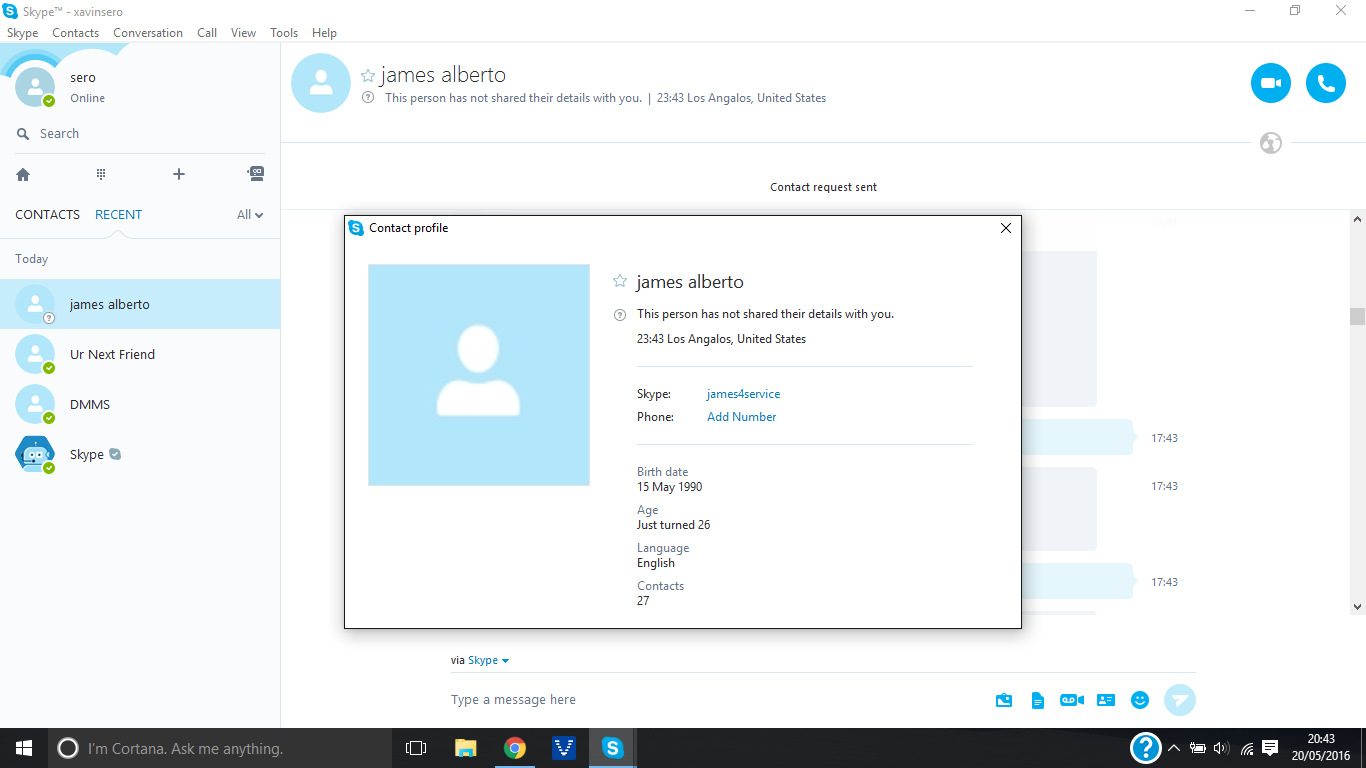Click the james4service Skype name link
This screenshot has height=768, width=1366.
[x=743, y=394]
